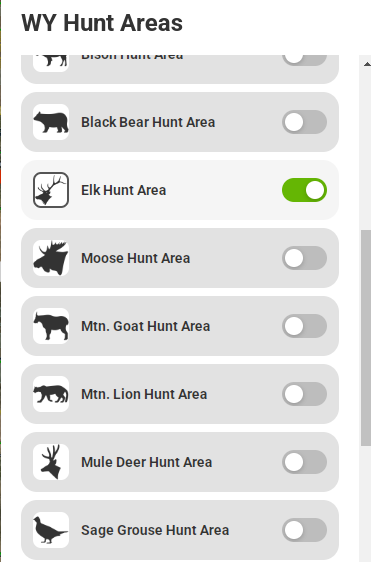Select the Mule Deer Hunt Area label
Viewport: 371px width, 562px height.
pos(147,462)
